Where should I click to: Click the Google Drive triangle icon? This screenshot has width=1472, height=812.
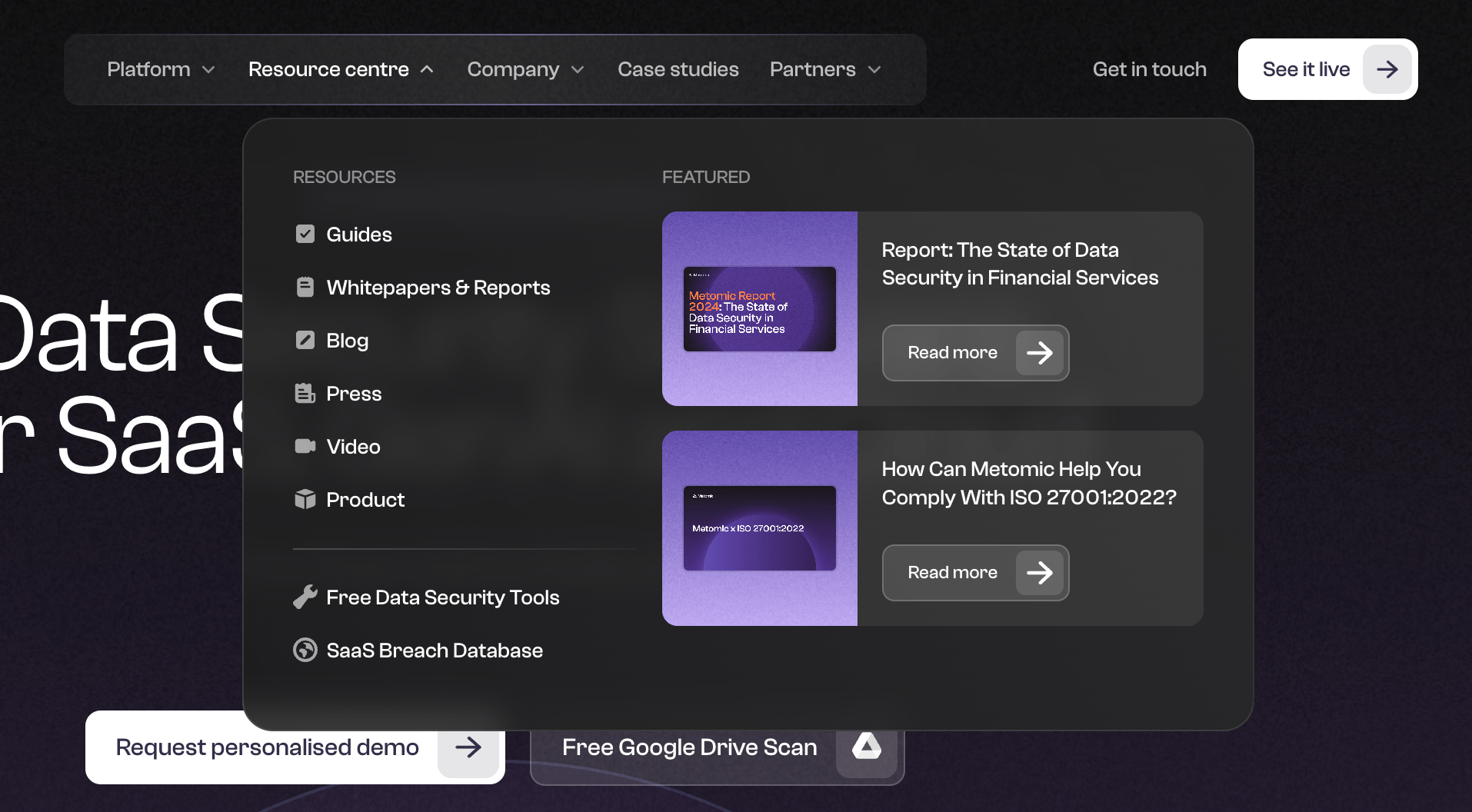coord(867,746)
